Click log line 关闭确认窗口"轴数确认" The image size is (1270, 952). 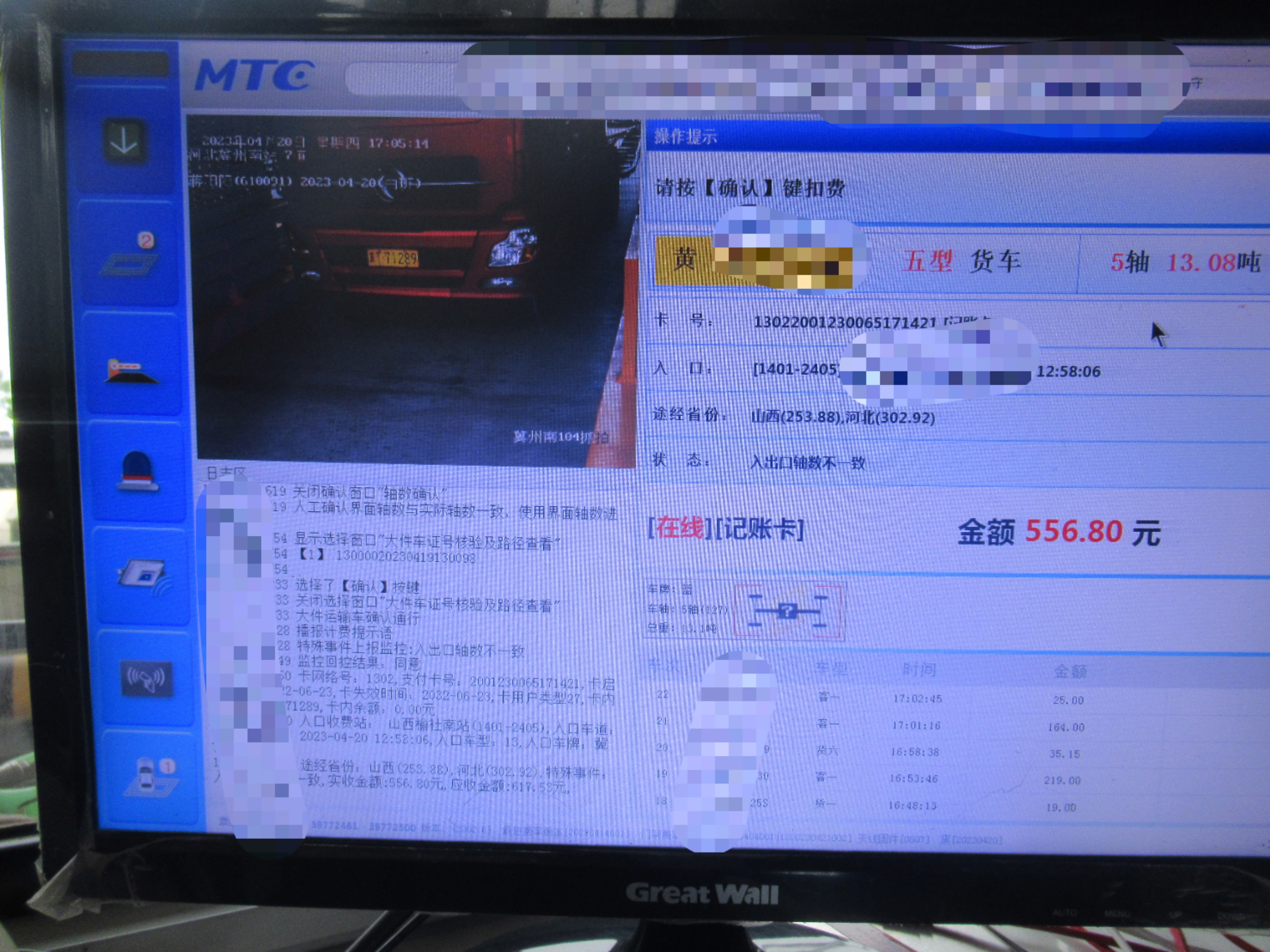[370, 493]
